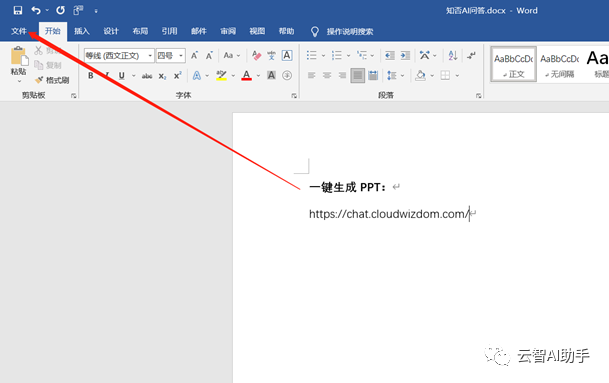
Task: Open the Asian layout button
Action: click(x=425, y=56)
